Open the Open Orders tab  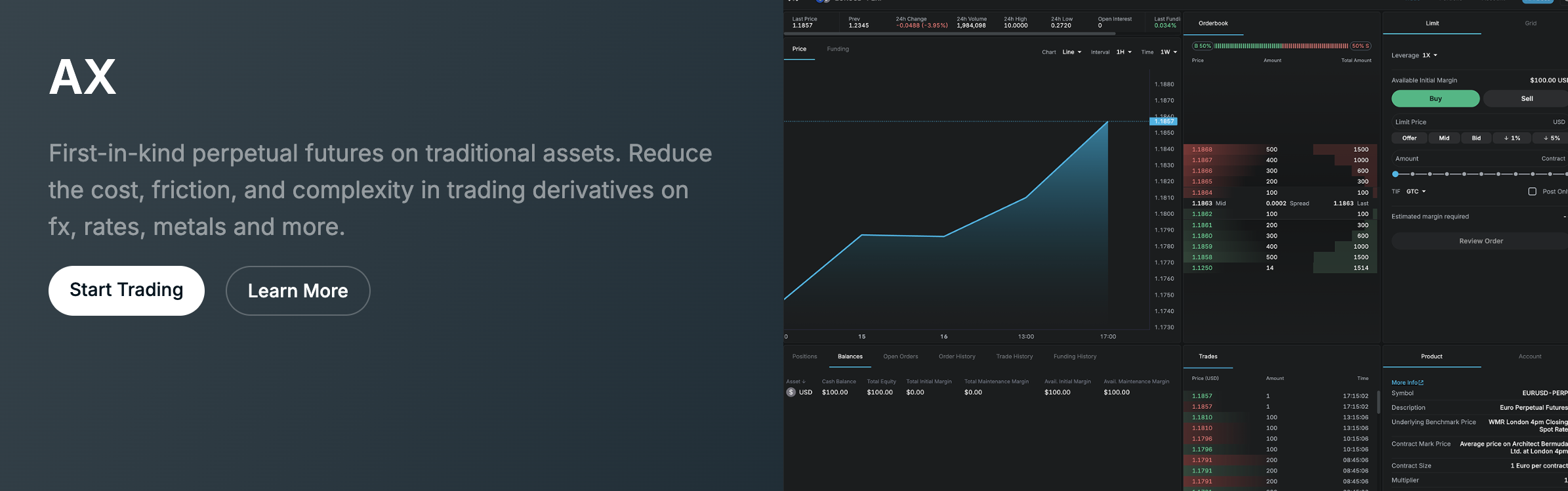pos(900,356)
